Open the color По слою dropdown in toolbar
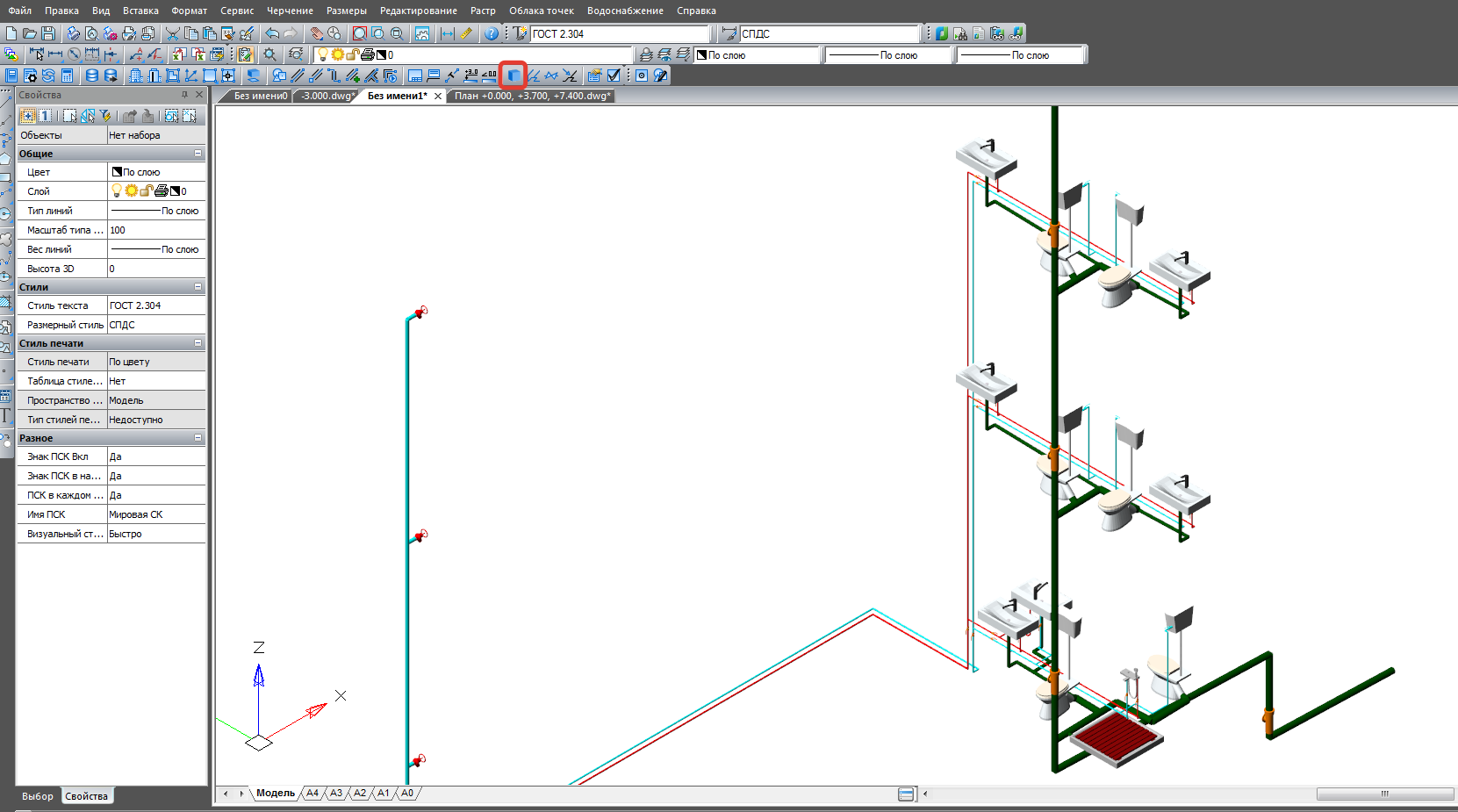Image resolution: width=1458 pixels, height=812 pixels. point(757,55)
